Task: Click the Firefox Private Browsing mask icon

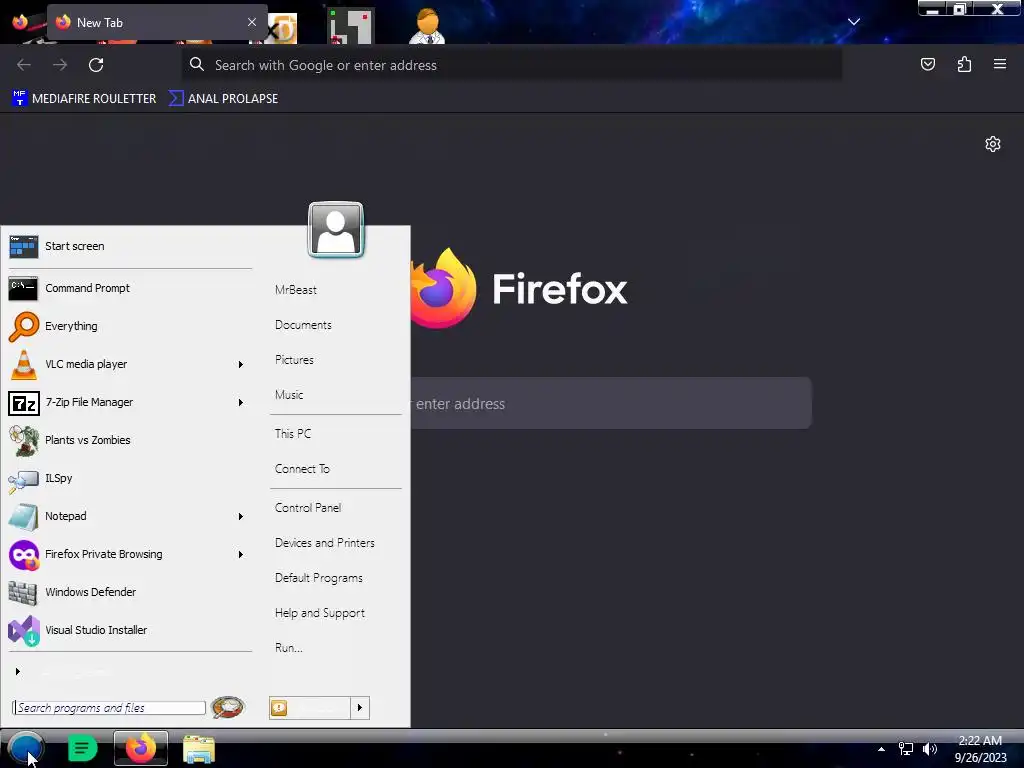Action: (24, 555)
